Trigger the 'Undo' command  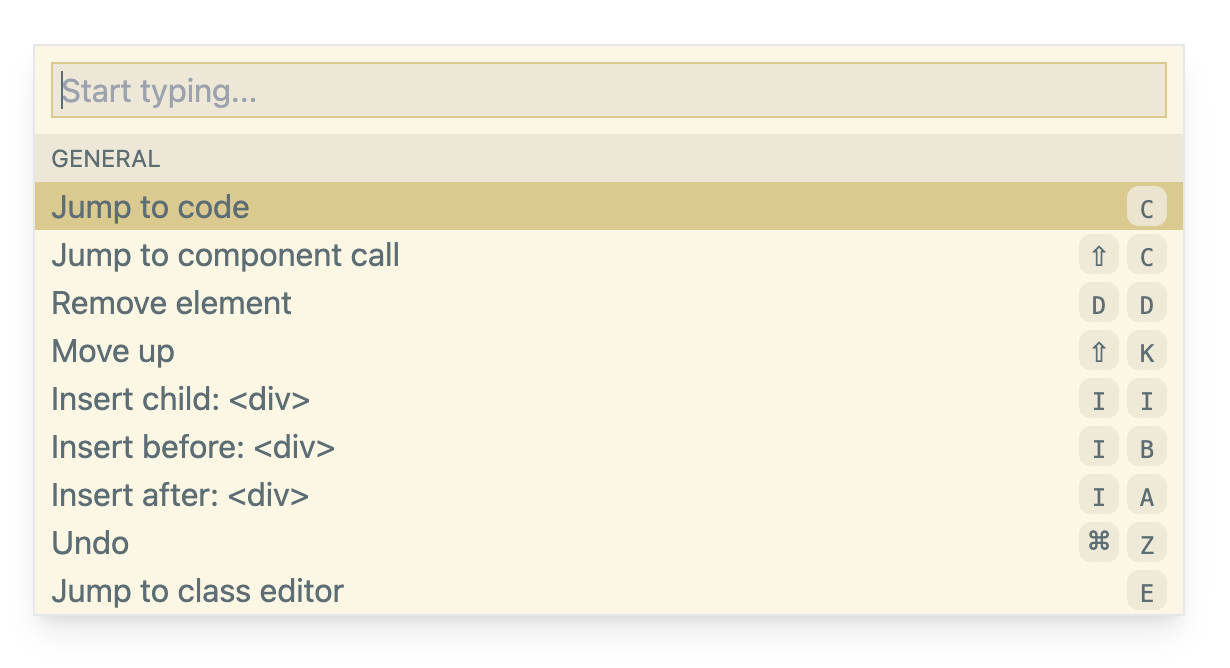[x=90, y=543]
